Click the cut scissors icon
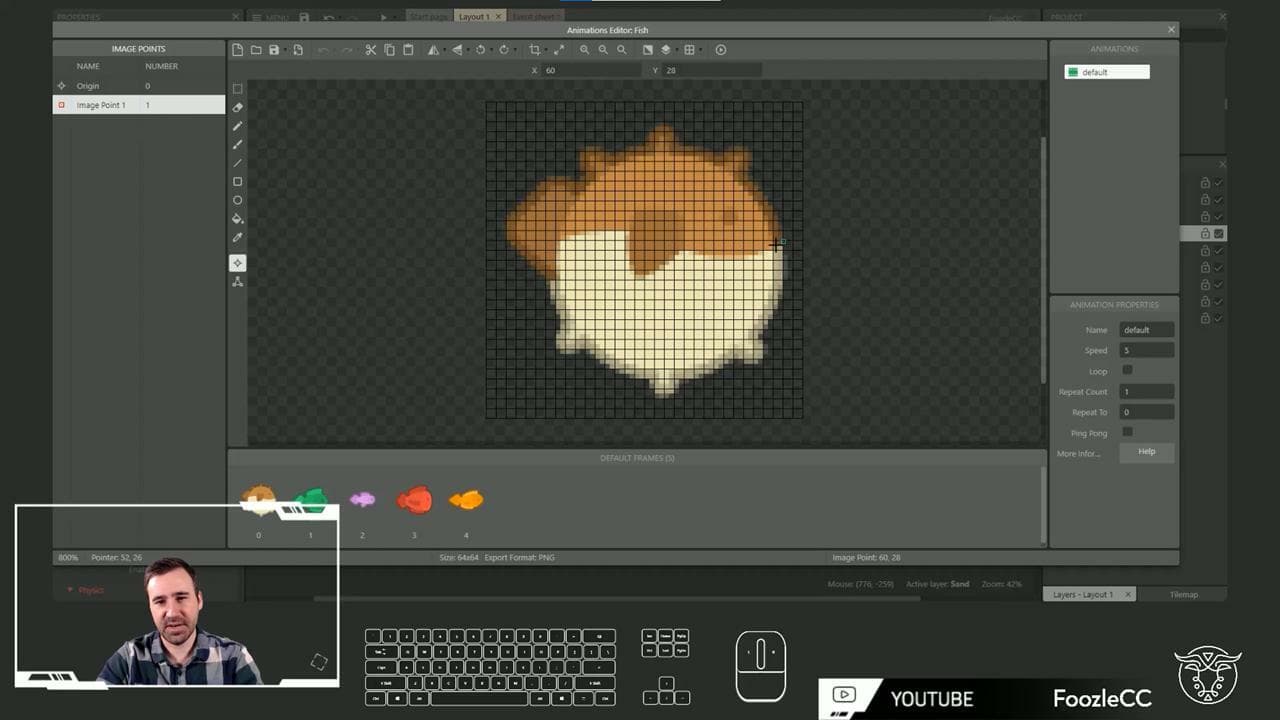 (370, 50)
